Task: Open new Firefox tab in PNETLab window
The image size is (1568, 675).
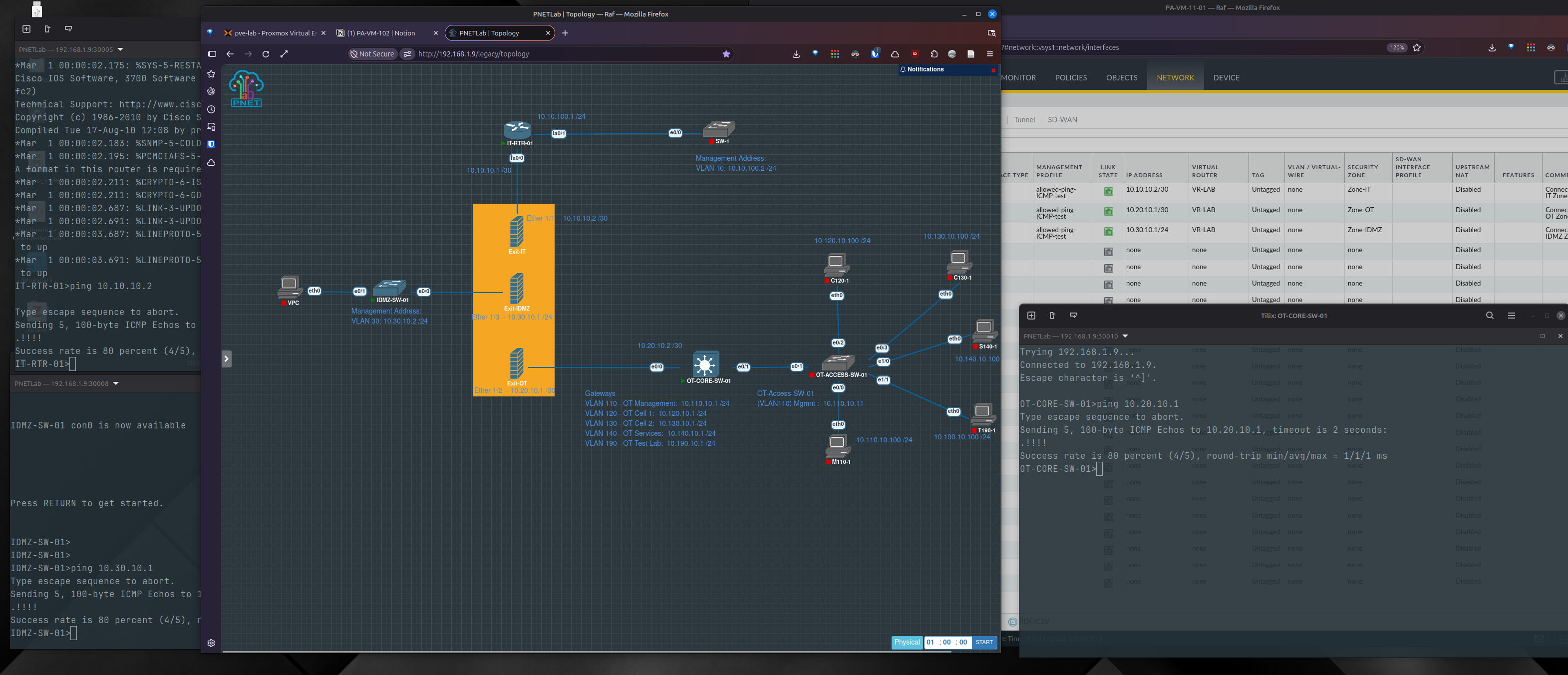Action: (565, 33)
